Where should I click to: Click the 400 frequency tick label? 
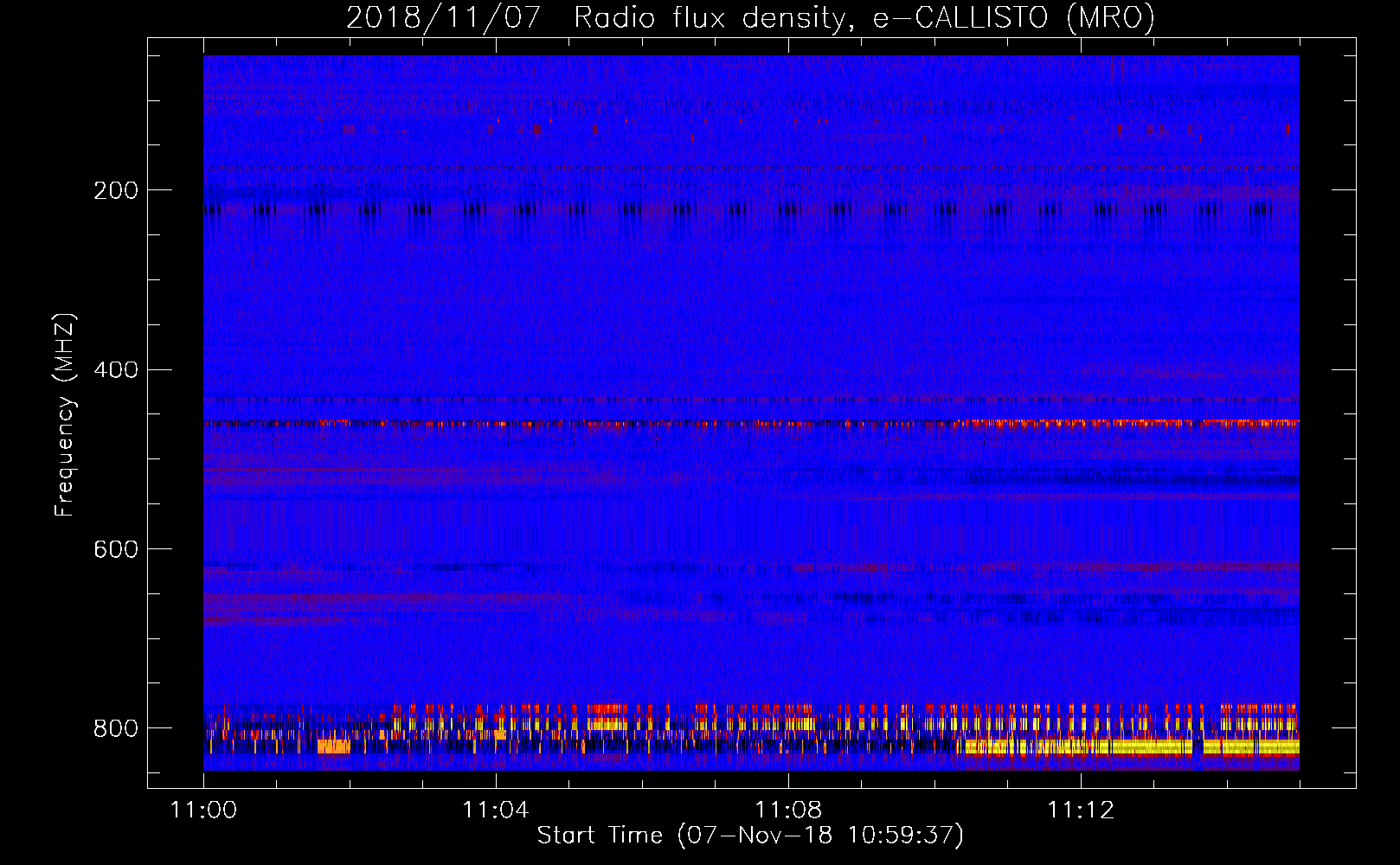point(116,369)
